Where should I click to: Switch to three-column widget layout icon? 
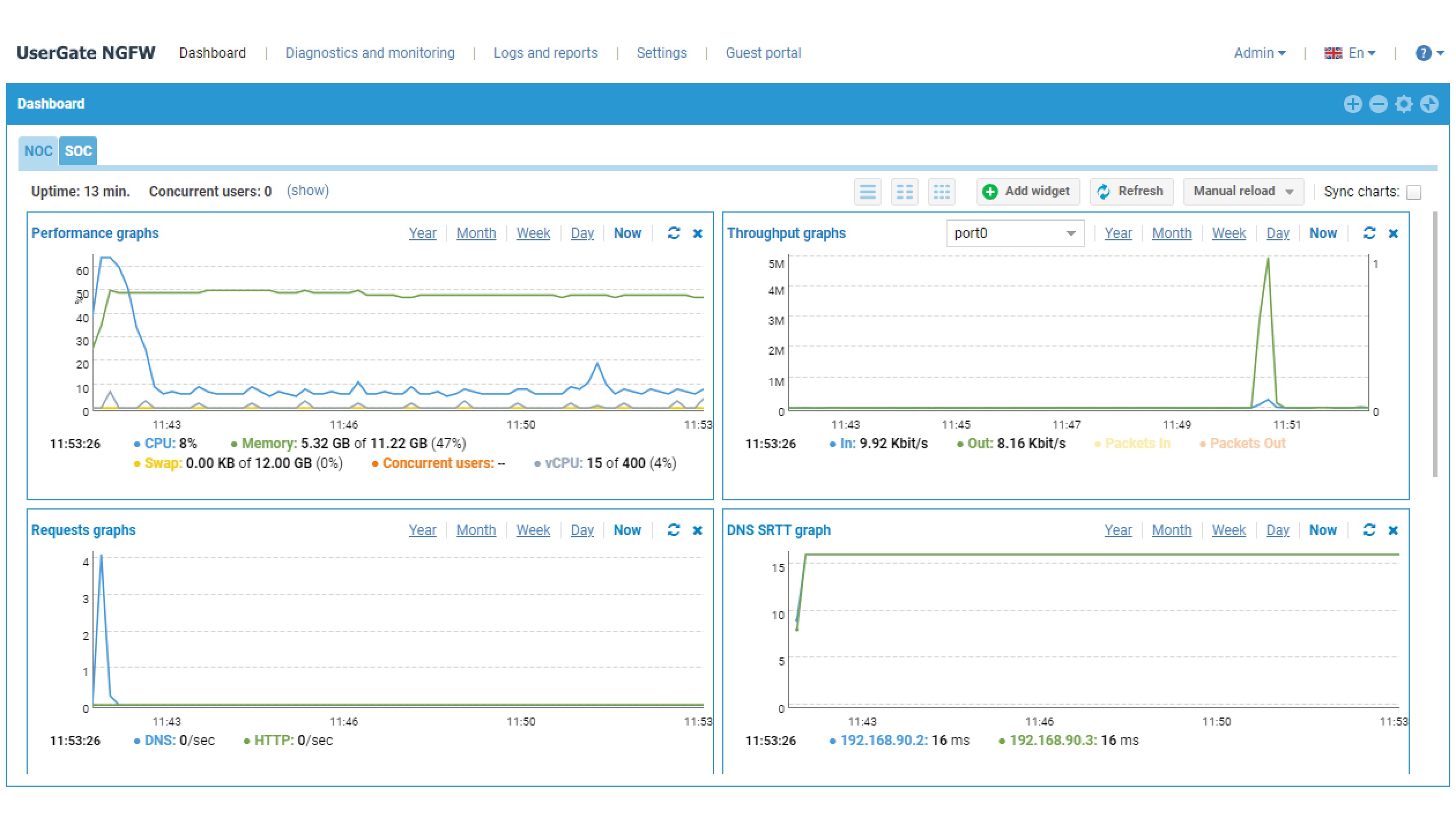[x=941, y=192]
